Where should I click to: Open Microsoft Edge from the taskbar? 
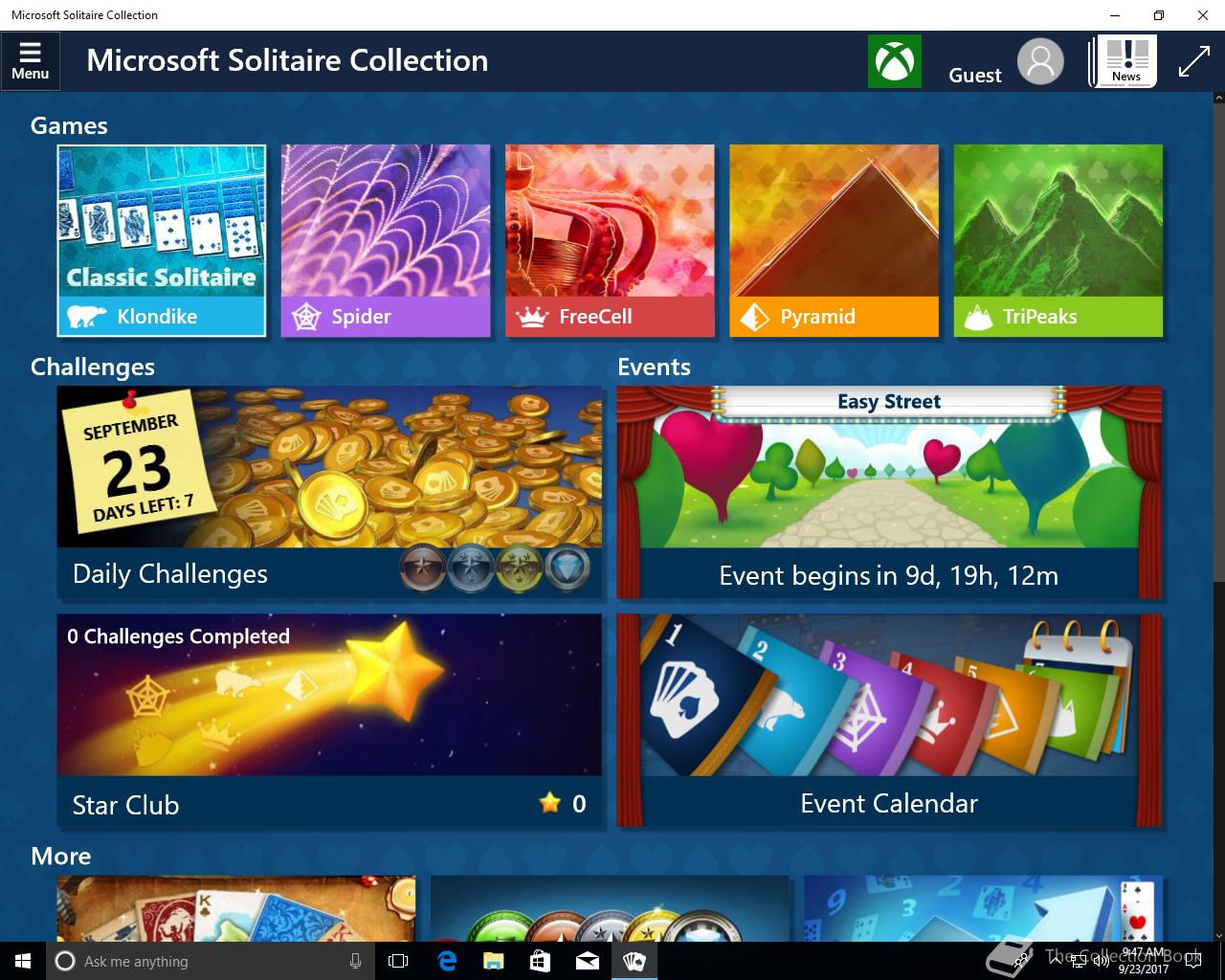click(x=447, y=961)
